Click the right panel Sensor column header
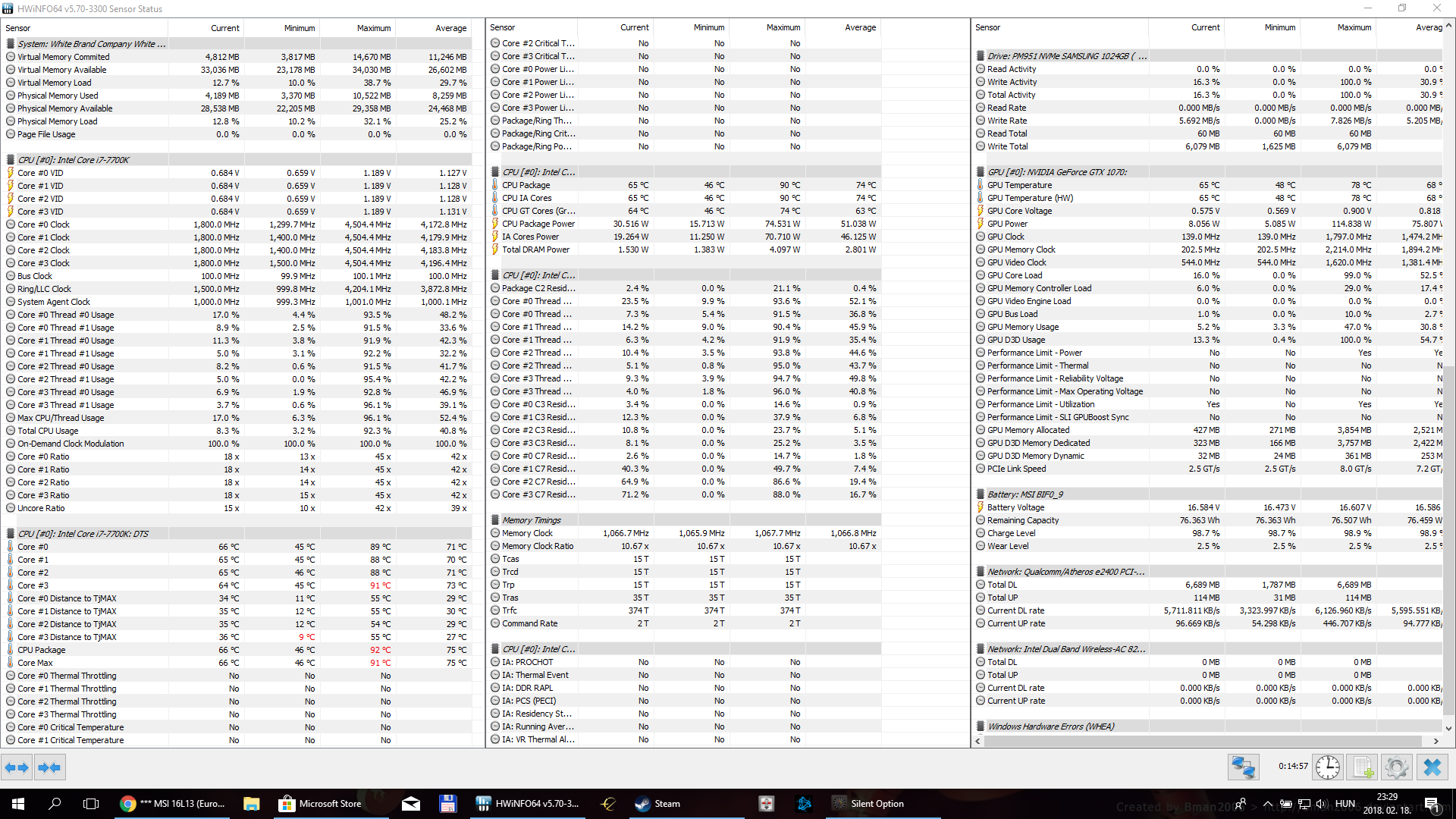The image size is (1456, 819). (x=1061, y=27)
